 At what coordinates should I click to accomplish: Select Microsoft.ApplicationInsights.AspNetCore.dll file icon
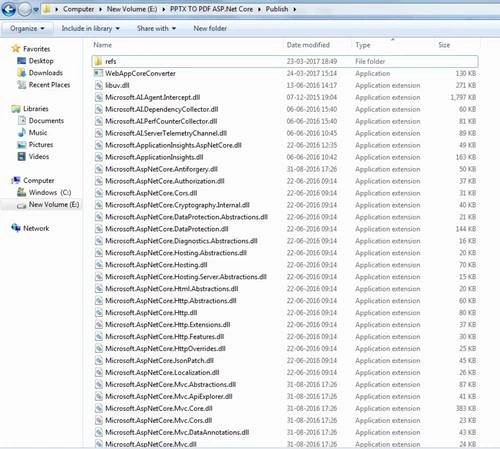tap(98, 145)
